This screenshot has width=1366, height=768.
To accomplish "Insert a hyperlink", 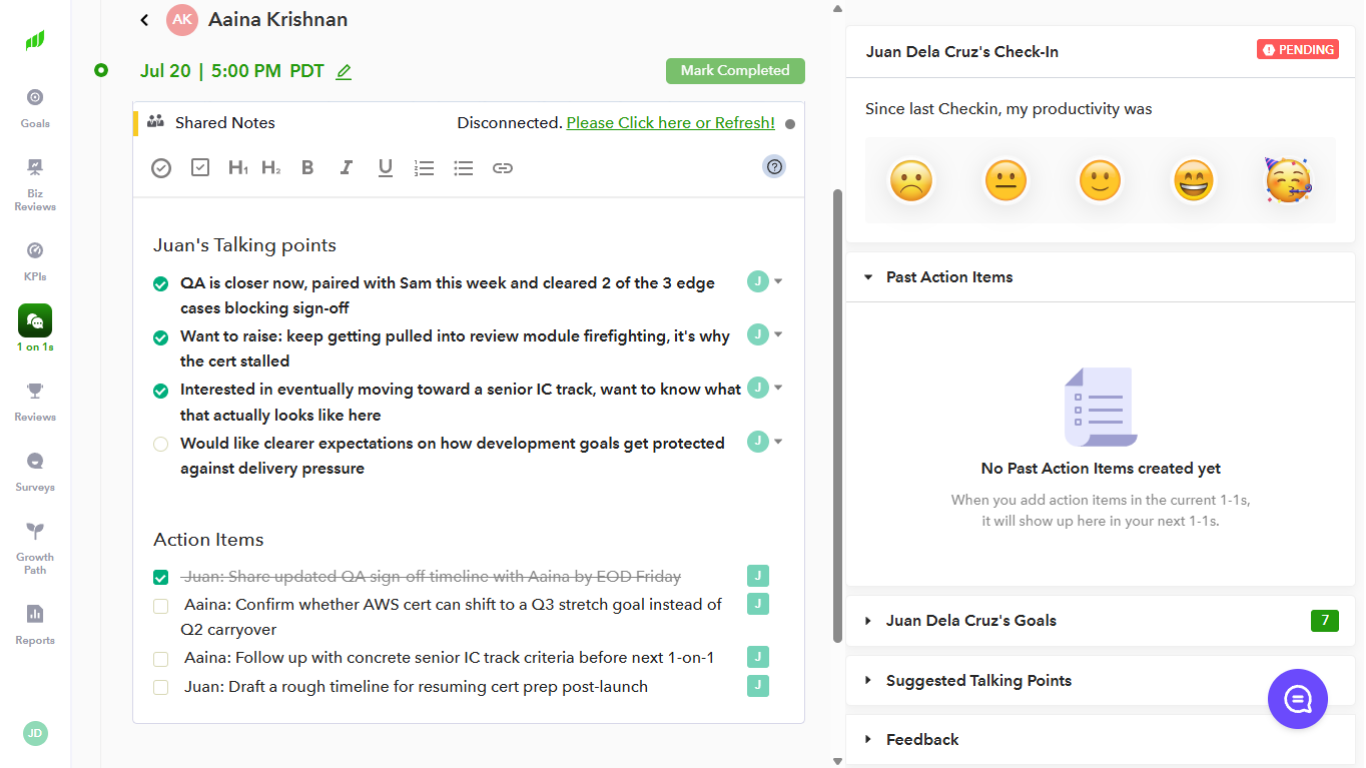I will [x=503, y=168].
